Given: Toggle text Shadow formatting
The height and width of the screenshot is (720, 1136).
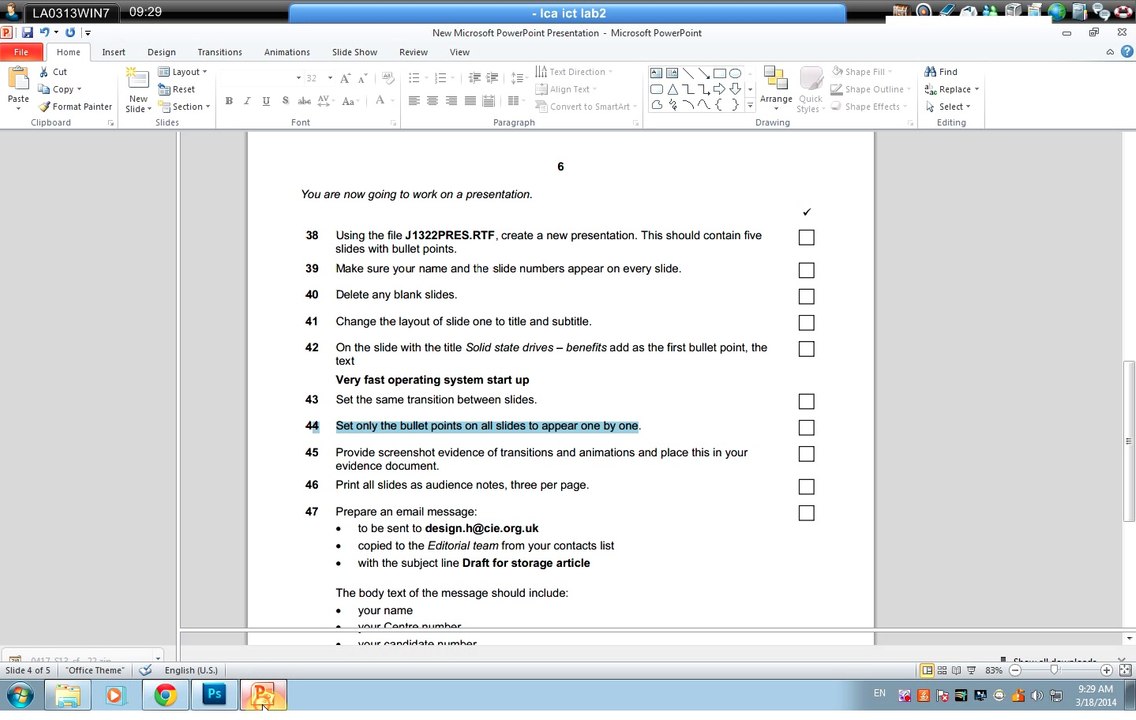Looking at the screenshot, I should [x=285, y=101].
